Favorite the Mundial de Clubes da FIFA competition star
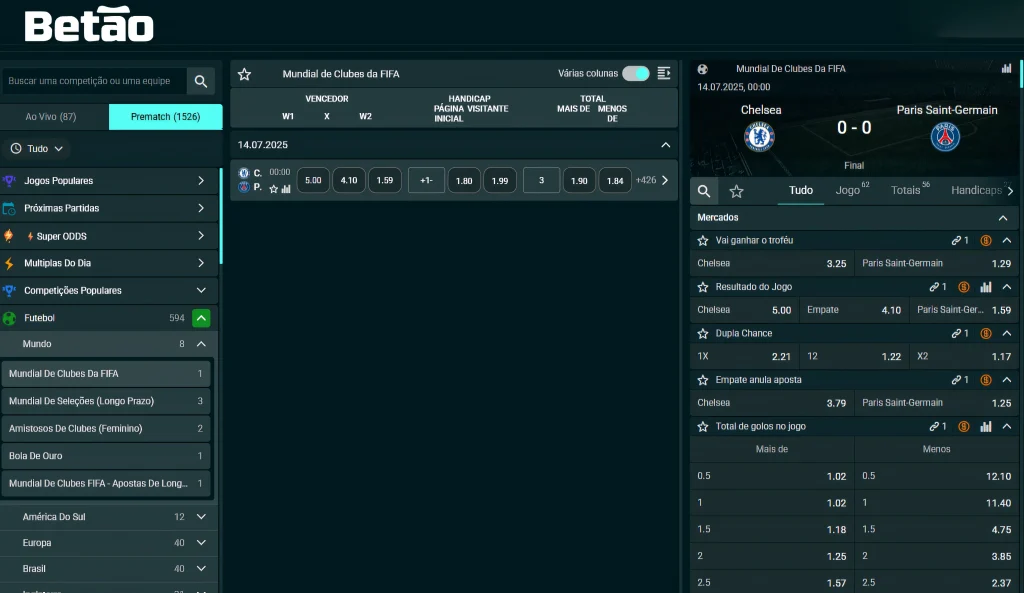1024x593 pixels. (244, 74)
